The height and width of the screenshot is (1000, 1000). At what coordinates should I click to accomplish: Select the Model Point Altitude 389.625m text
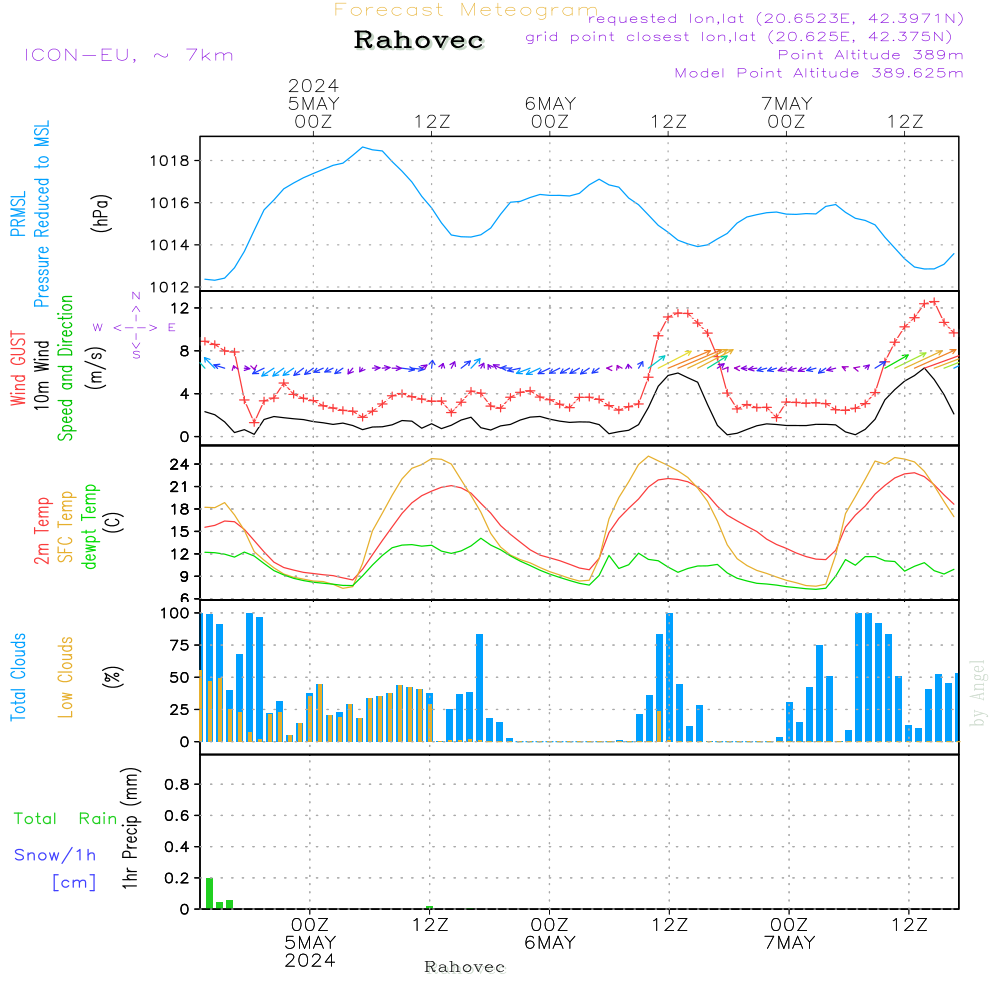pyautogui.click(x=819, y=73)
